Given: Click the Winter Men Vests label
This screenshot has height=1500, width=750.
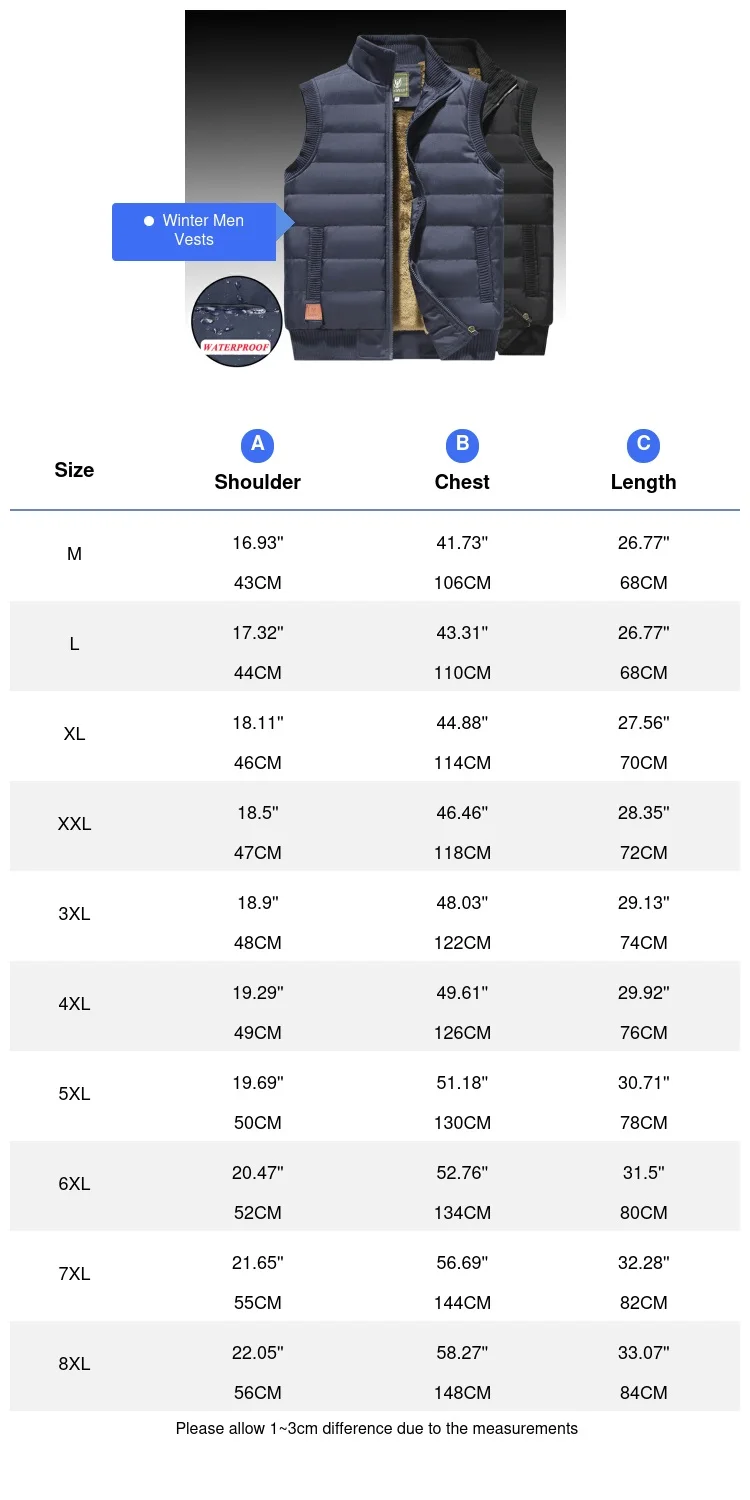Looking at the screenshot, I should coord(195,231).
